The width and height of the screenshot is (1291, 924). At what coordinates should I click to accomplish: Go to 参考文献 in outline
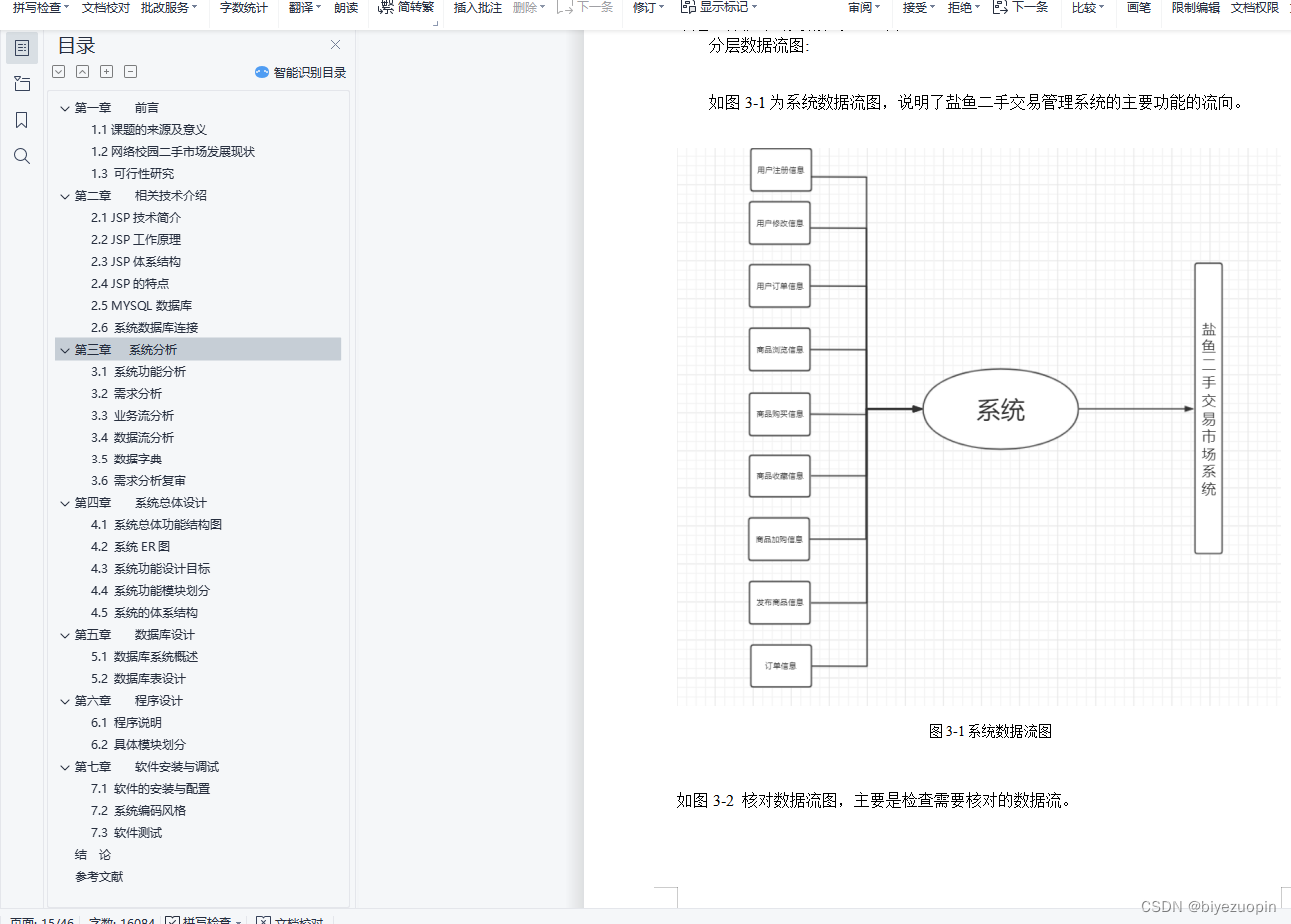point(99,877)
